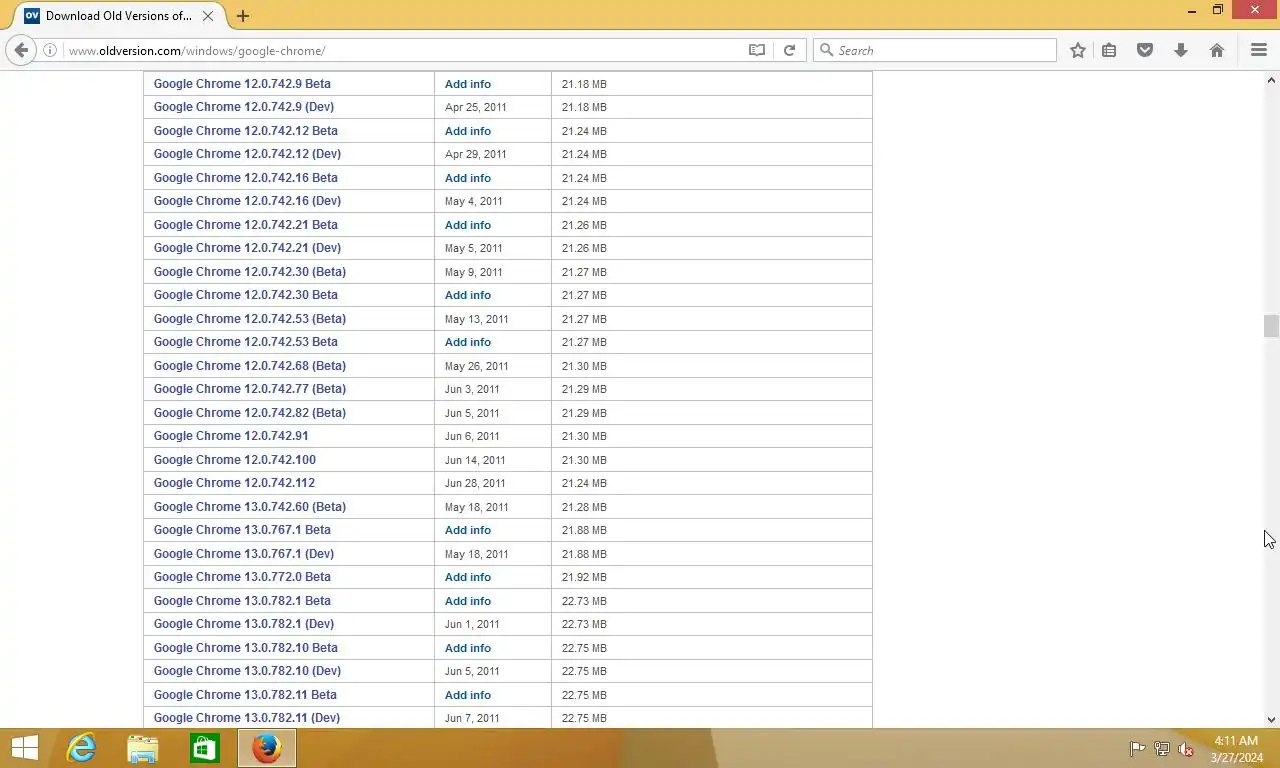The image size is (1280, 768).
Task: Open Google Chrome 13.0.782.1 (Dev) link
Action: pyautogui.click(x=244, y=624)
